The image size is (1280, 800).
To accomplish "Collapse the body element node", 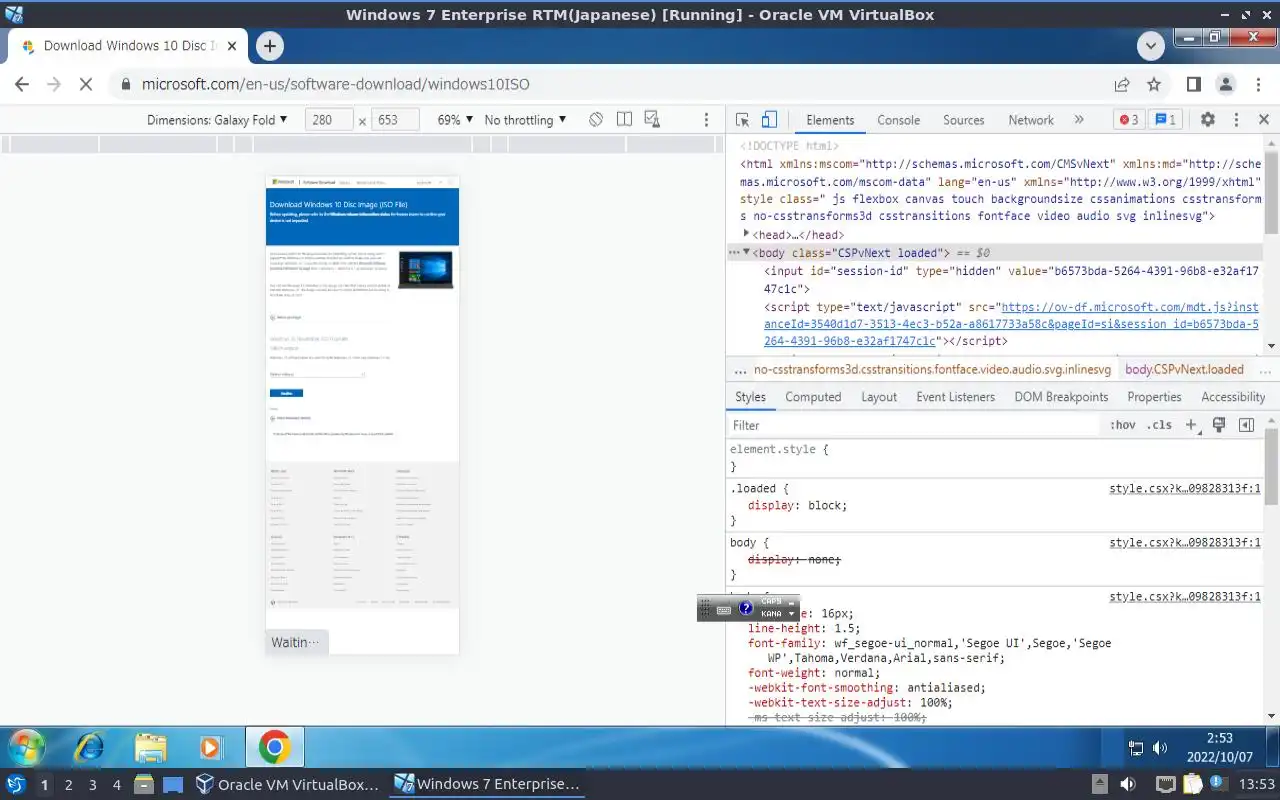I will [746, 253].
